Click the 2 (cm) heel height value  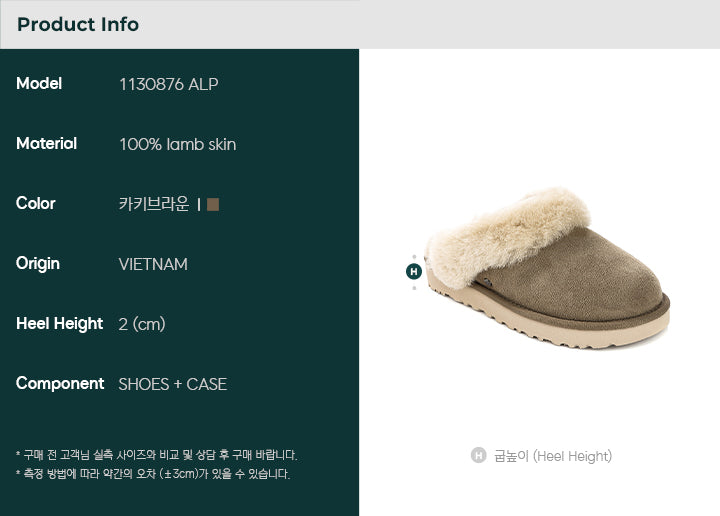coord(142,324)
